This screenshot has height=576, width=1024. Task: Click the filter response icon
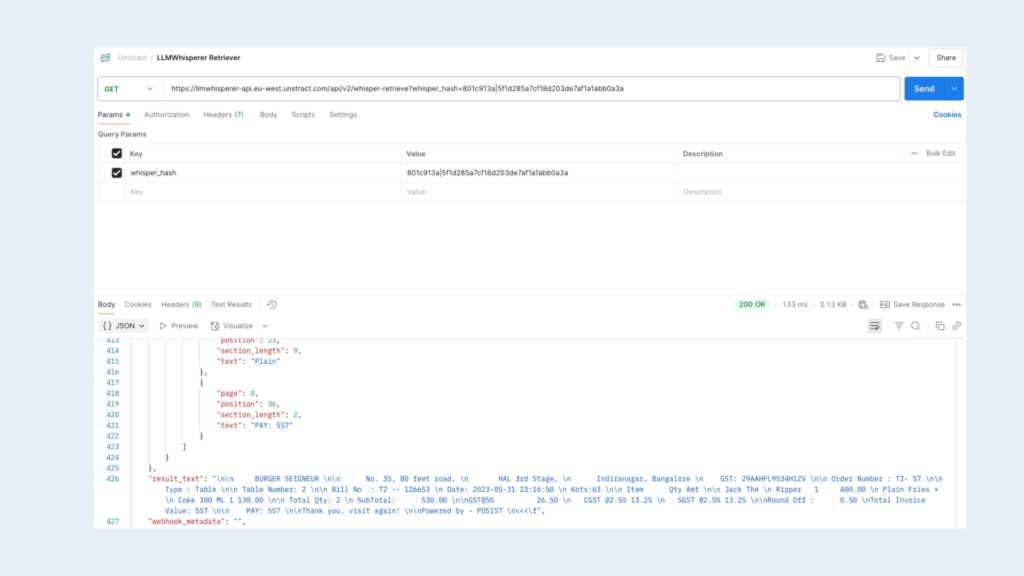(899, 326)
